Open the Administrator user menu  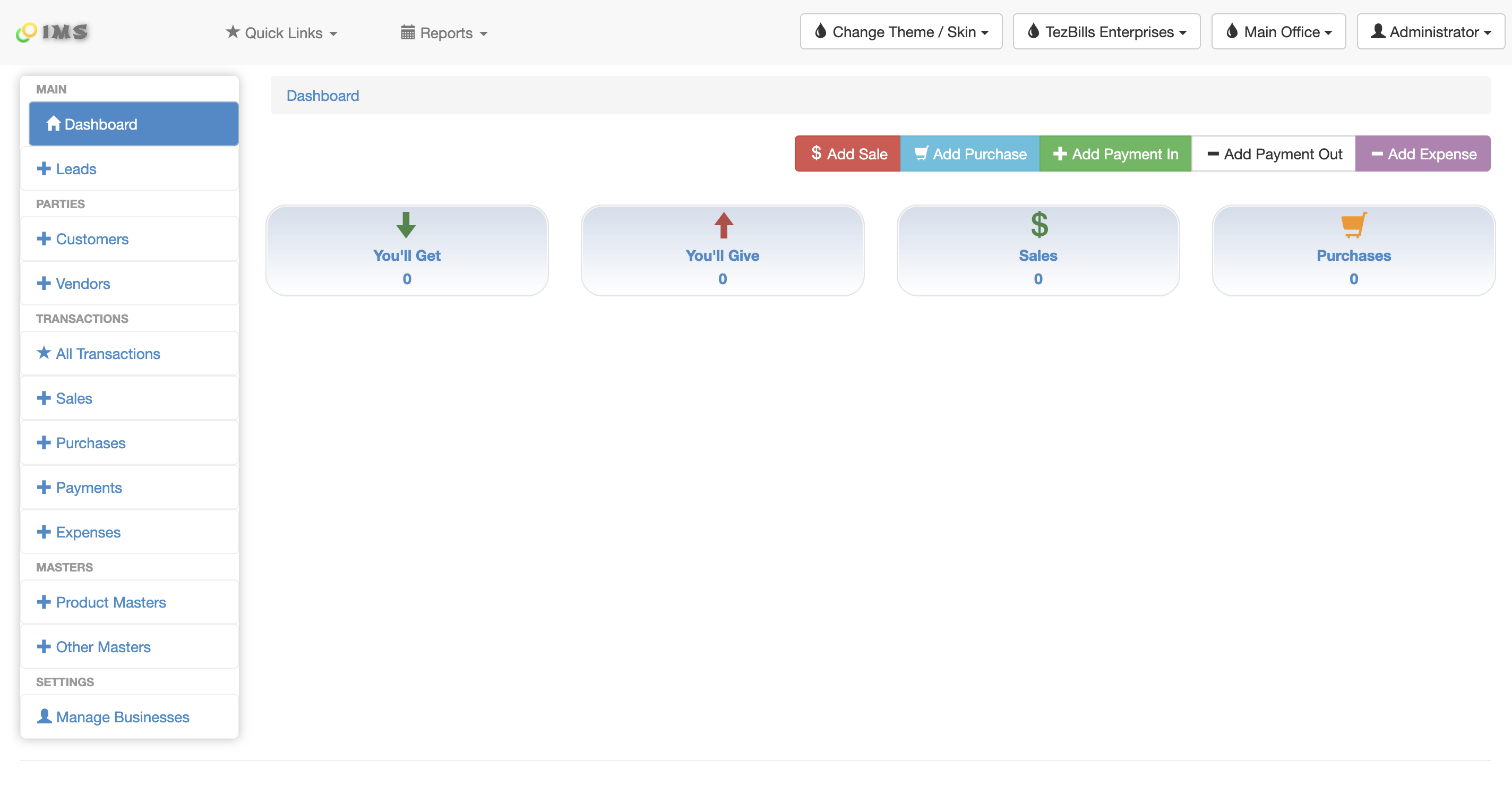pyautogui.click(x=1430, y=32)
